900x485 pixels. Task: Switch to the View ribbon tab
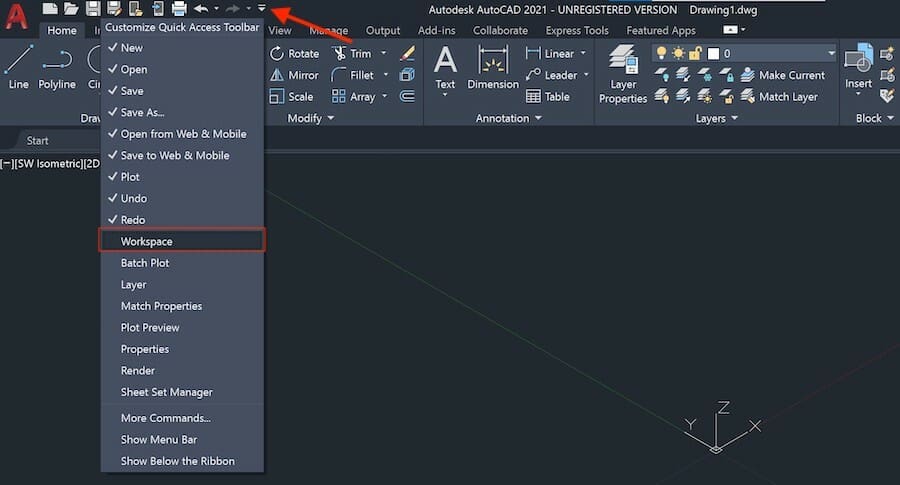(x=280, y=30)
